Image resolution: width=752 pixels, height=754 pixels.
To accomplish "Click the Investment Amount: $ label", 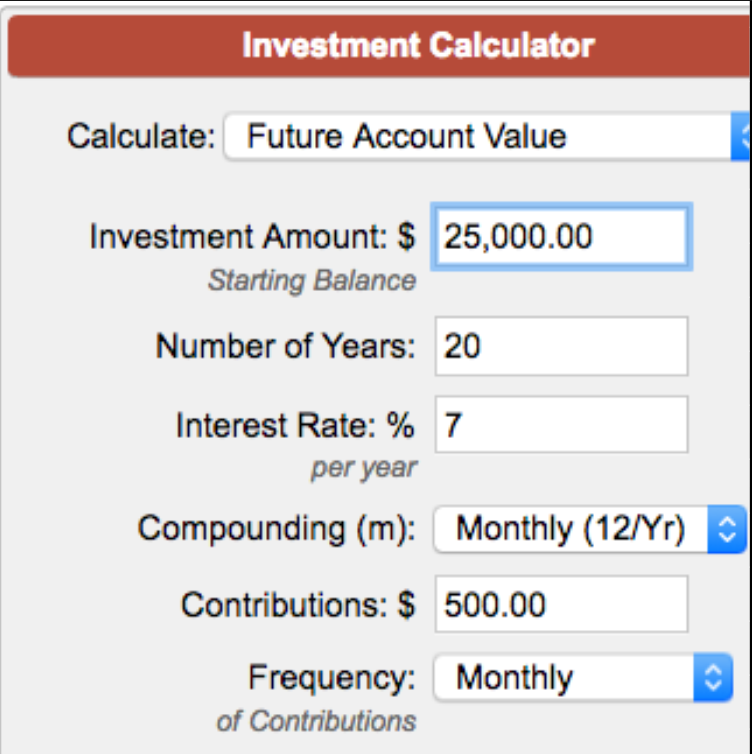I will [x=251, y=238].
